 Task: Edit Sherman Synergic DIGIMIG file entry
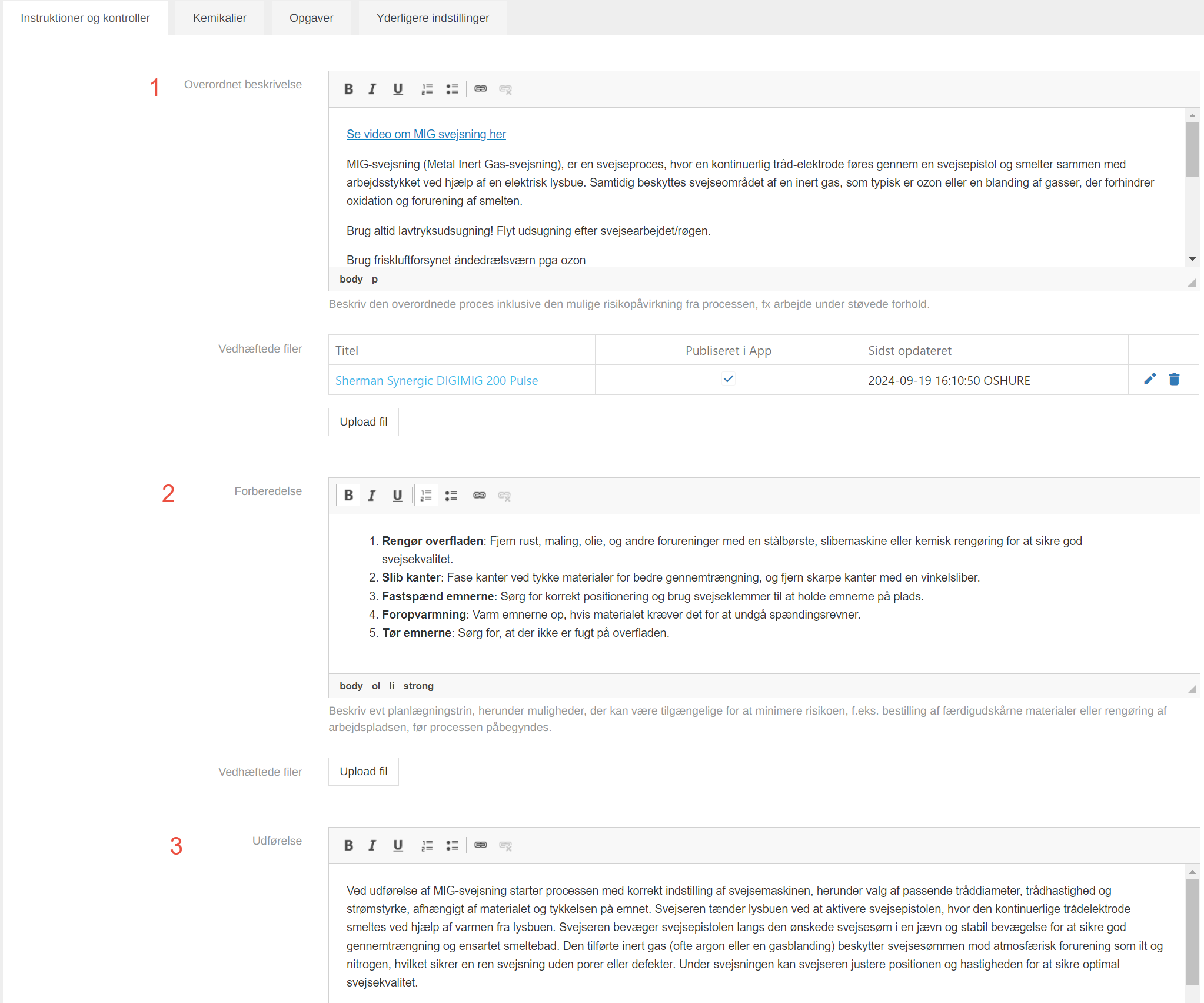[x=1150, y=379]
